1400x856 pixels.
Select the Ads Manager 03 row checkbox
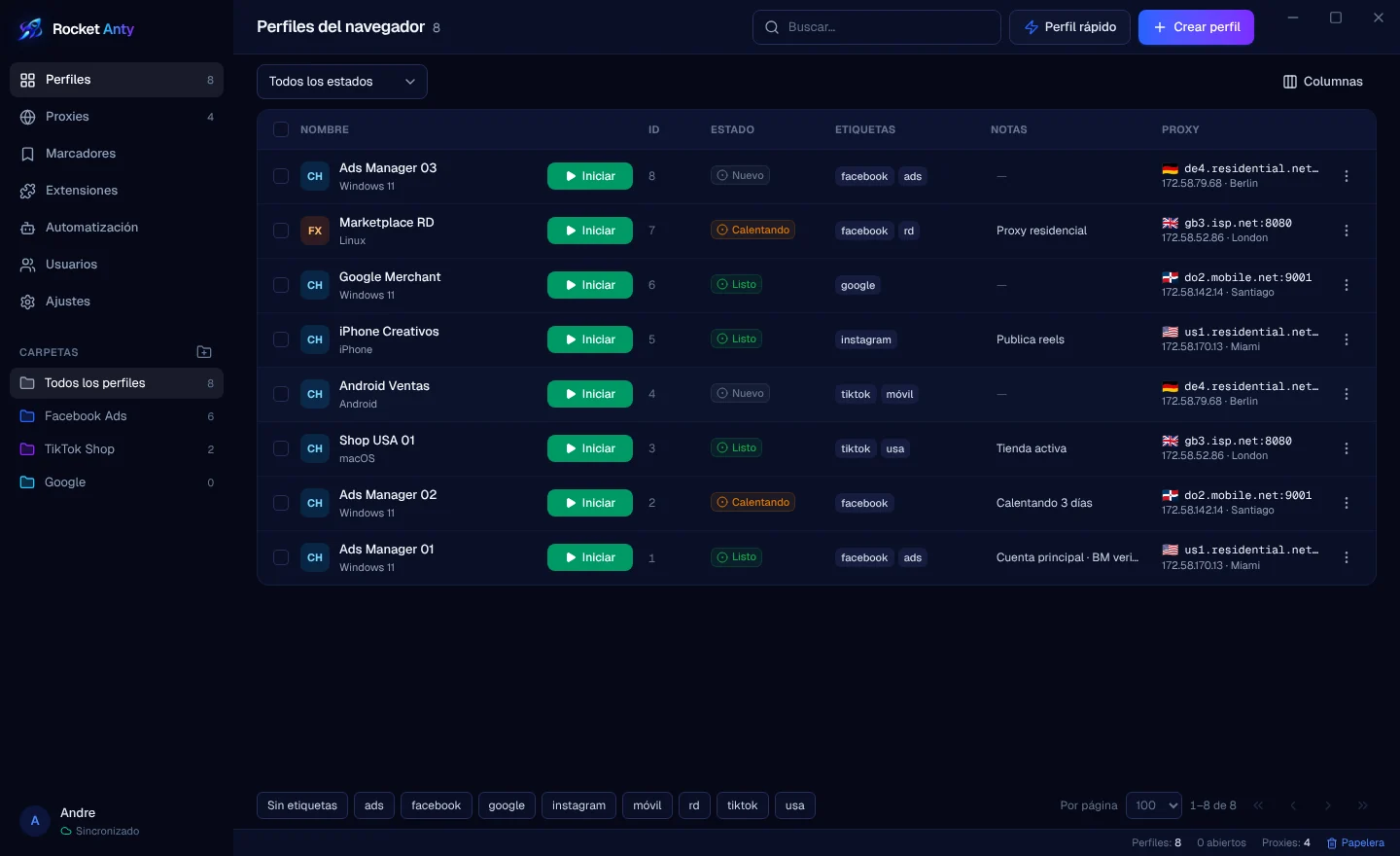click(x=281, y=176)
